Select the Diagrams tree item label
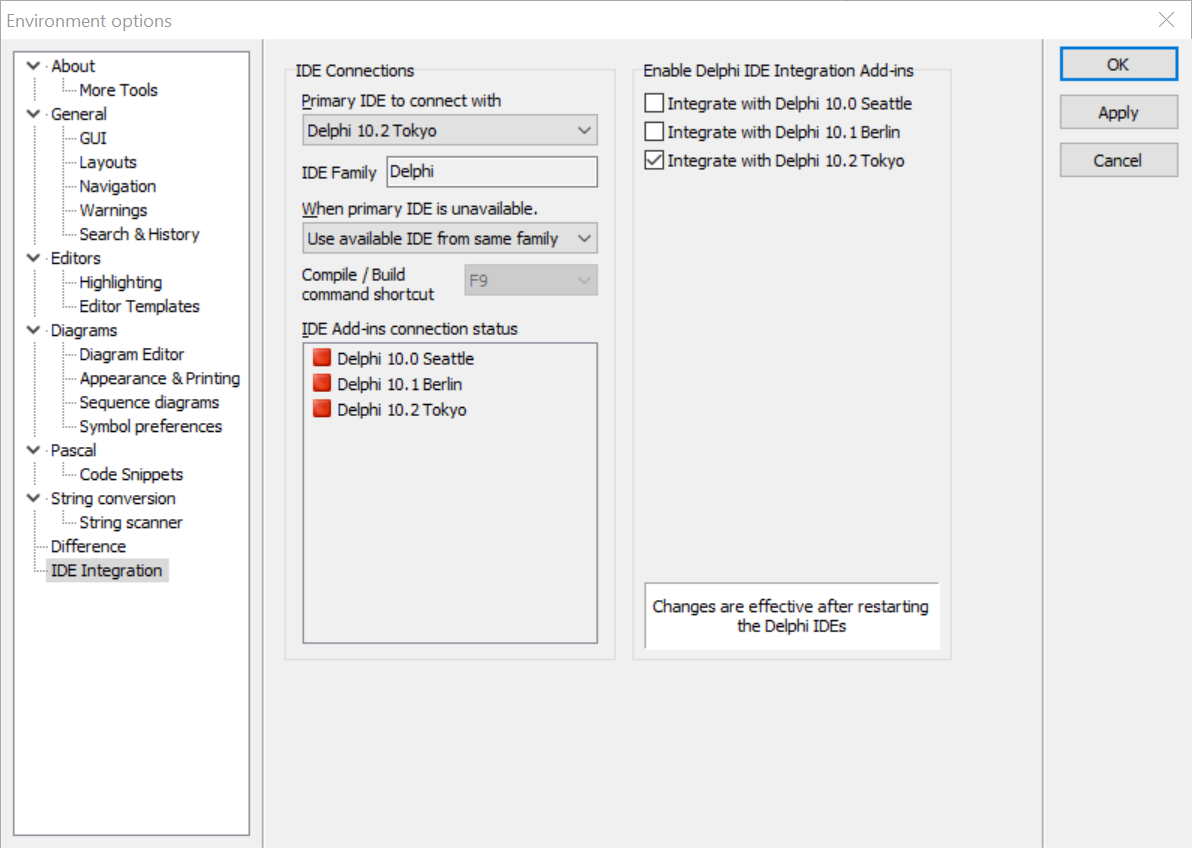Screen dimensions: 1192x848 [84, 330]
